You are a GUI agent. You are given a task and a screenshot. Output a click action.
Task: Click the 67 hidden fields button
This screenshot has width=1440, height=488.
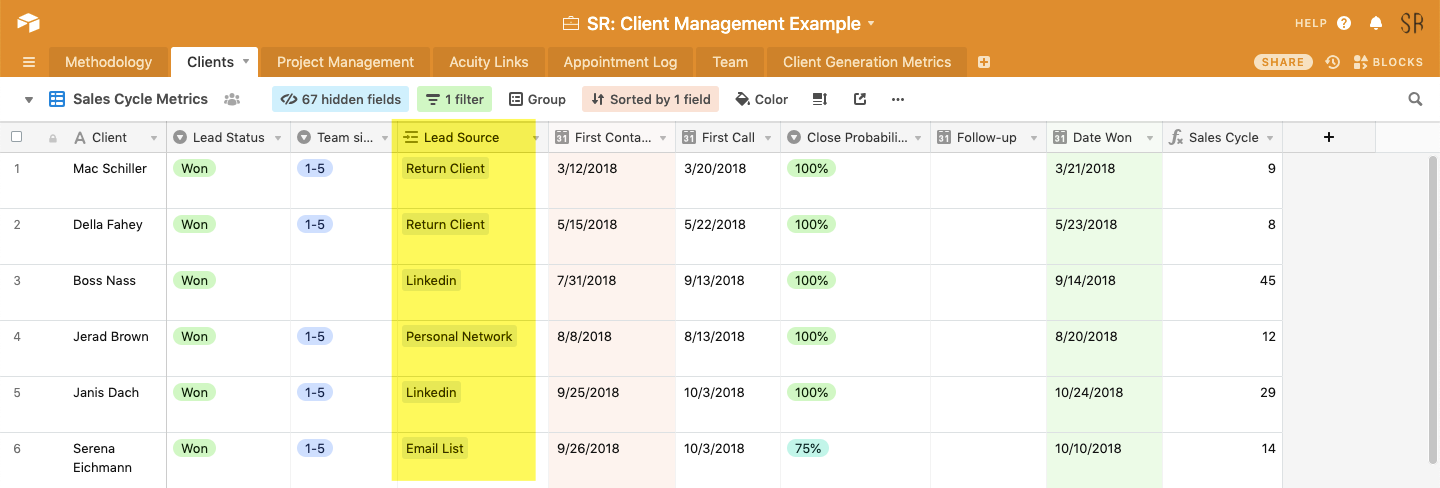pyautogui.click(x=340, y=99)
